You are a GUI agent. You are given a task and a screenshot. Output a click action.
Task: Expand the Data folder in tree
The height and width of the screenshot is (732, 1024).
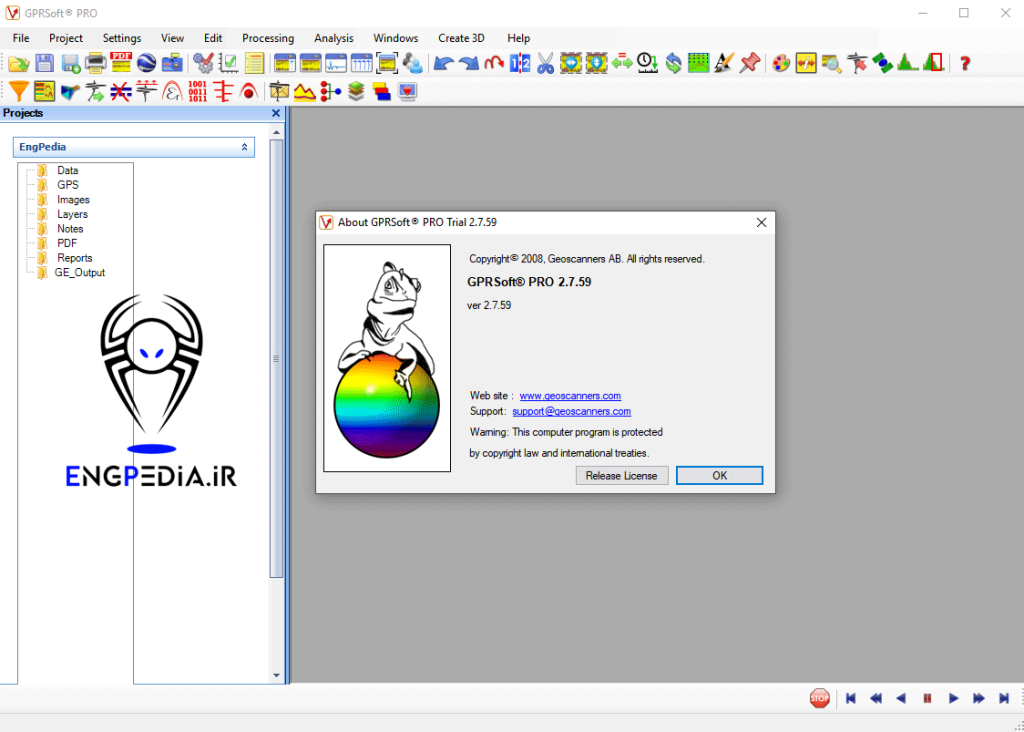(42, 170)
